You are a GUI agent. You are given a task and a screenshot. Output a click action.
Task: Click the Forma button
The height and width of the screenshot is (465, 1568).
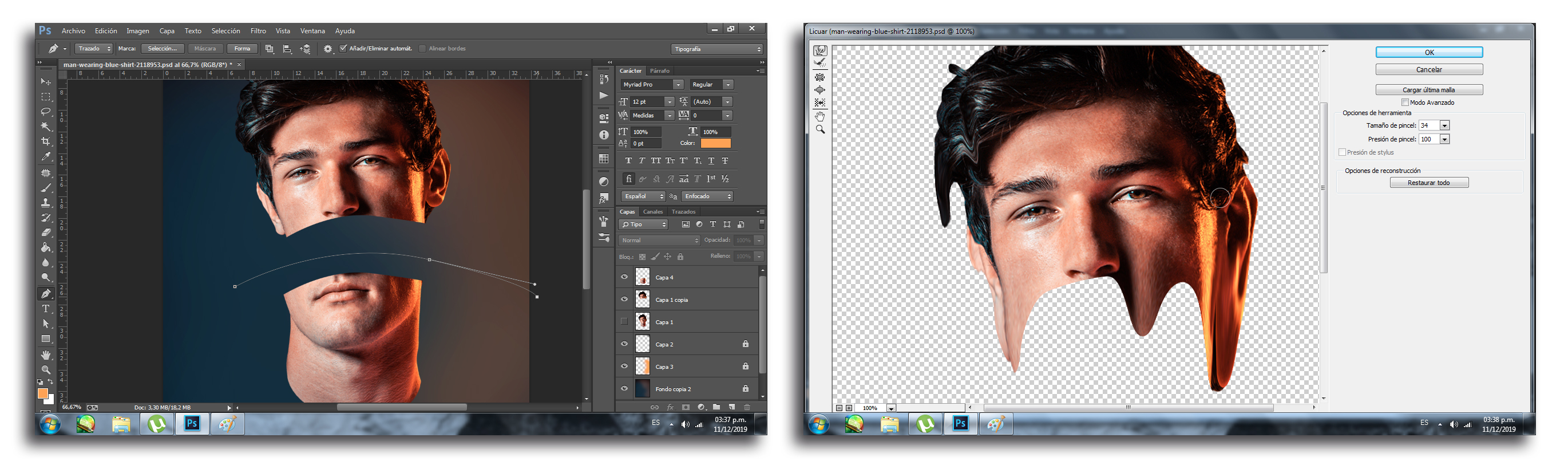point(242,49)
